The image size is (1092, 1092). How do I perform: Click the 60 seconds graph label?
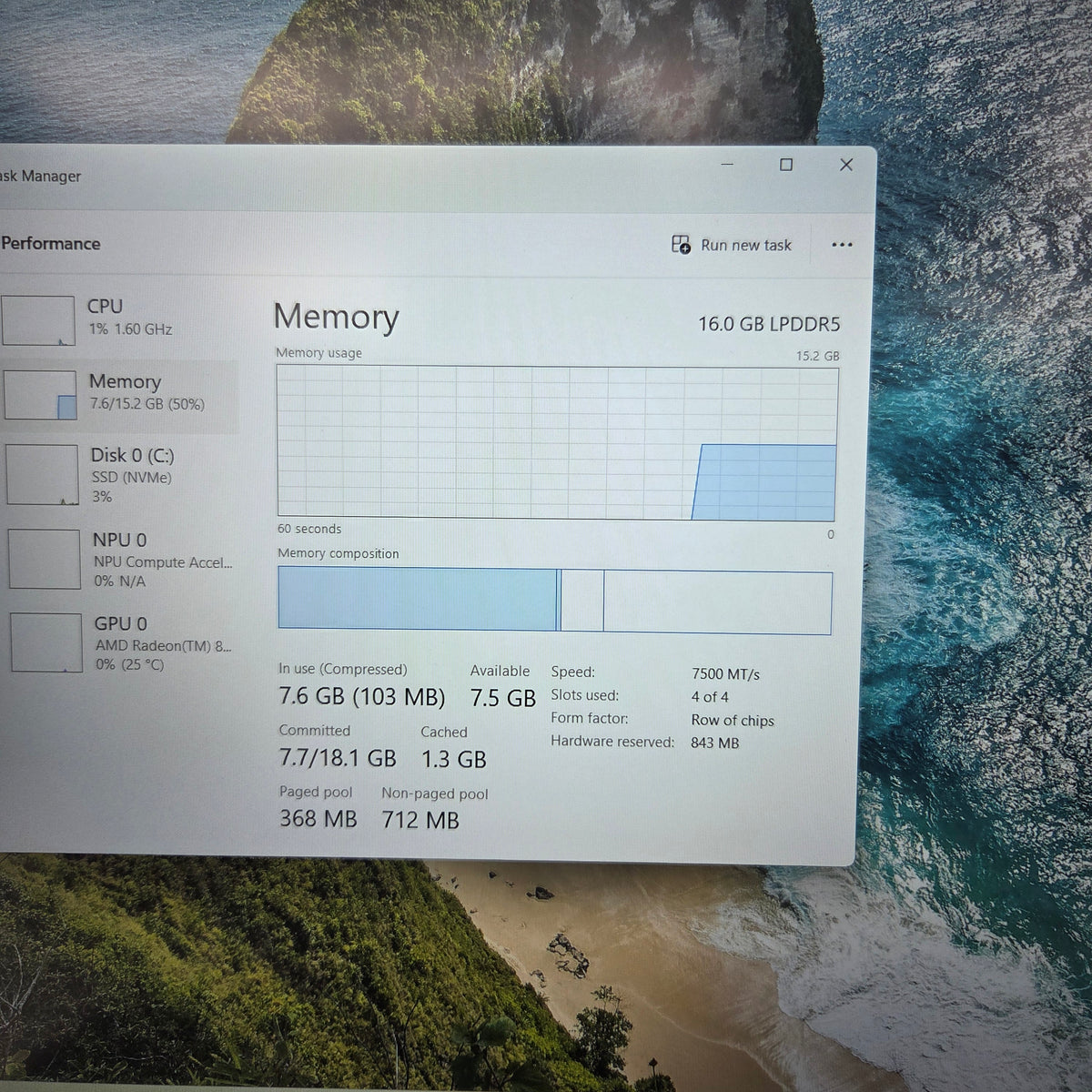[309, 529]
